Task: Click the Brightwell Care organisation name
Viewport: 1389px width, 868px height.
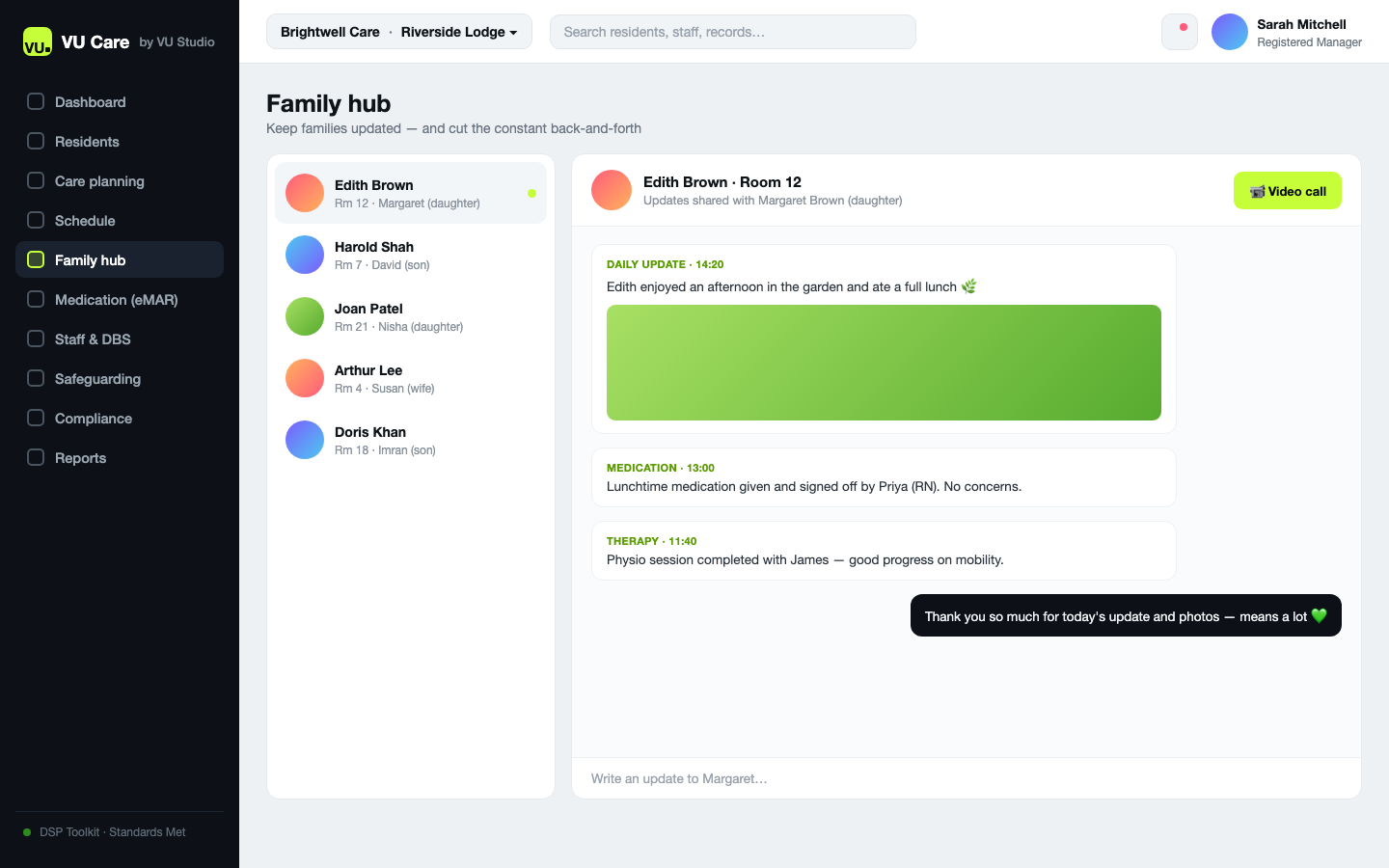Action: [330, 32]
